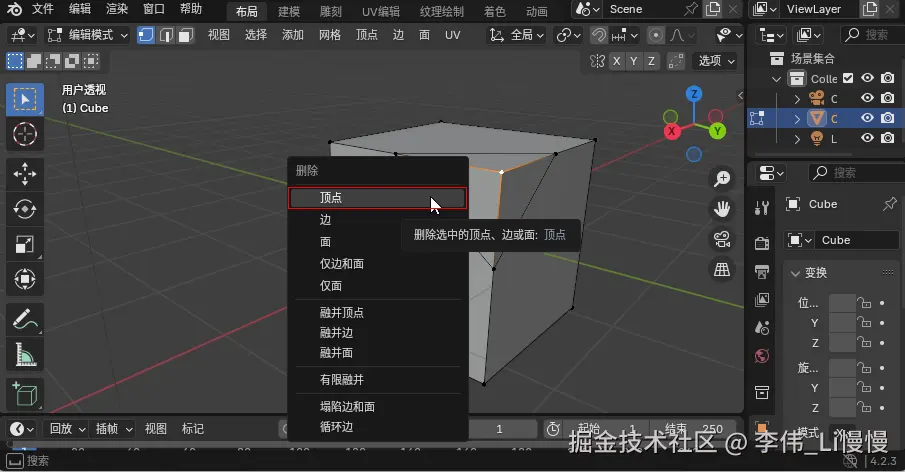This screenshot has height=472, width=905.
Task: Switch to edge select mode
Action: coord(166,35)
